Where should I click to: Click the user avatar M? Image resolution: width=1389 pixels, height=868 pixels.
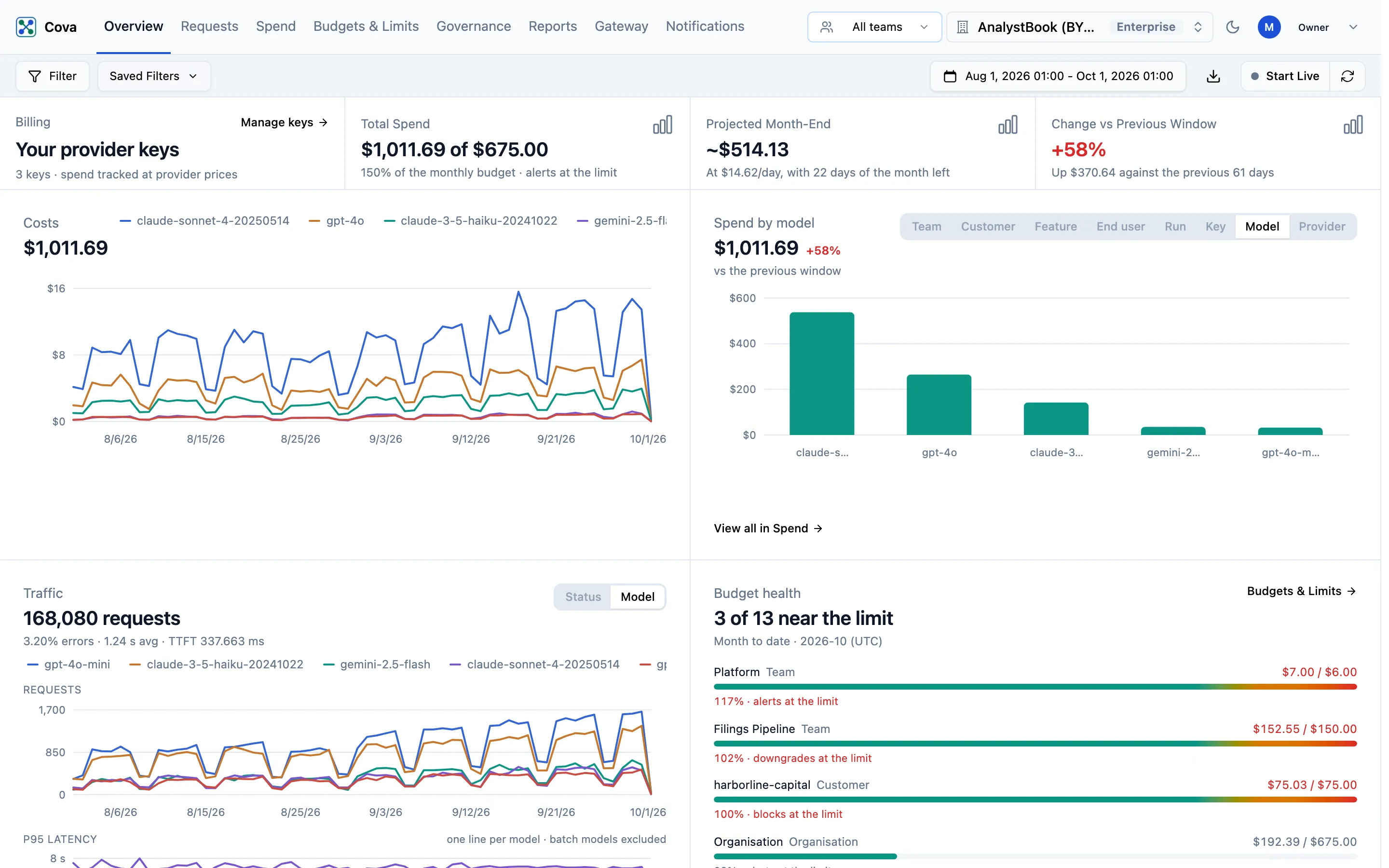click(x=1269, y=27)
